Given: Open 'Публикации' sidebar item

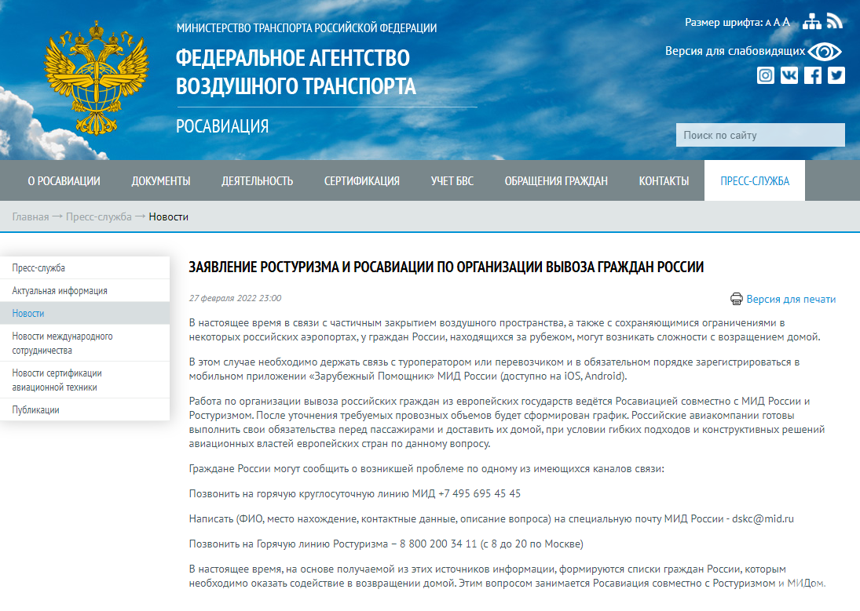Looking at the screenshot, I should (x=85, y=410).
